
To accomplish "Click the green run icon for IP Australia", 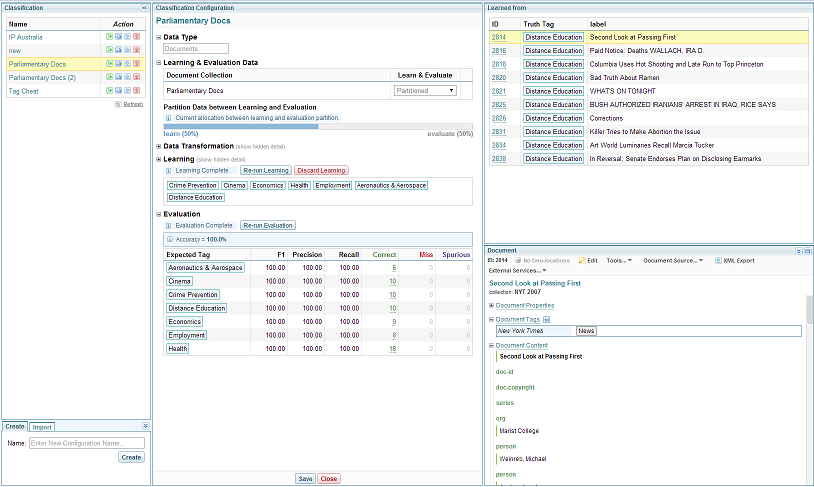I will (108, 37).
